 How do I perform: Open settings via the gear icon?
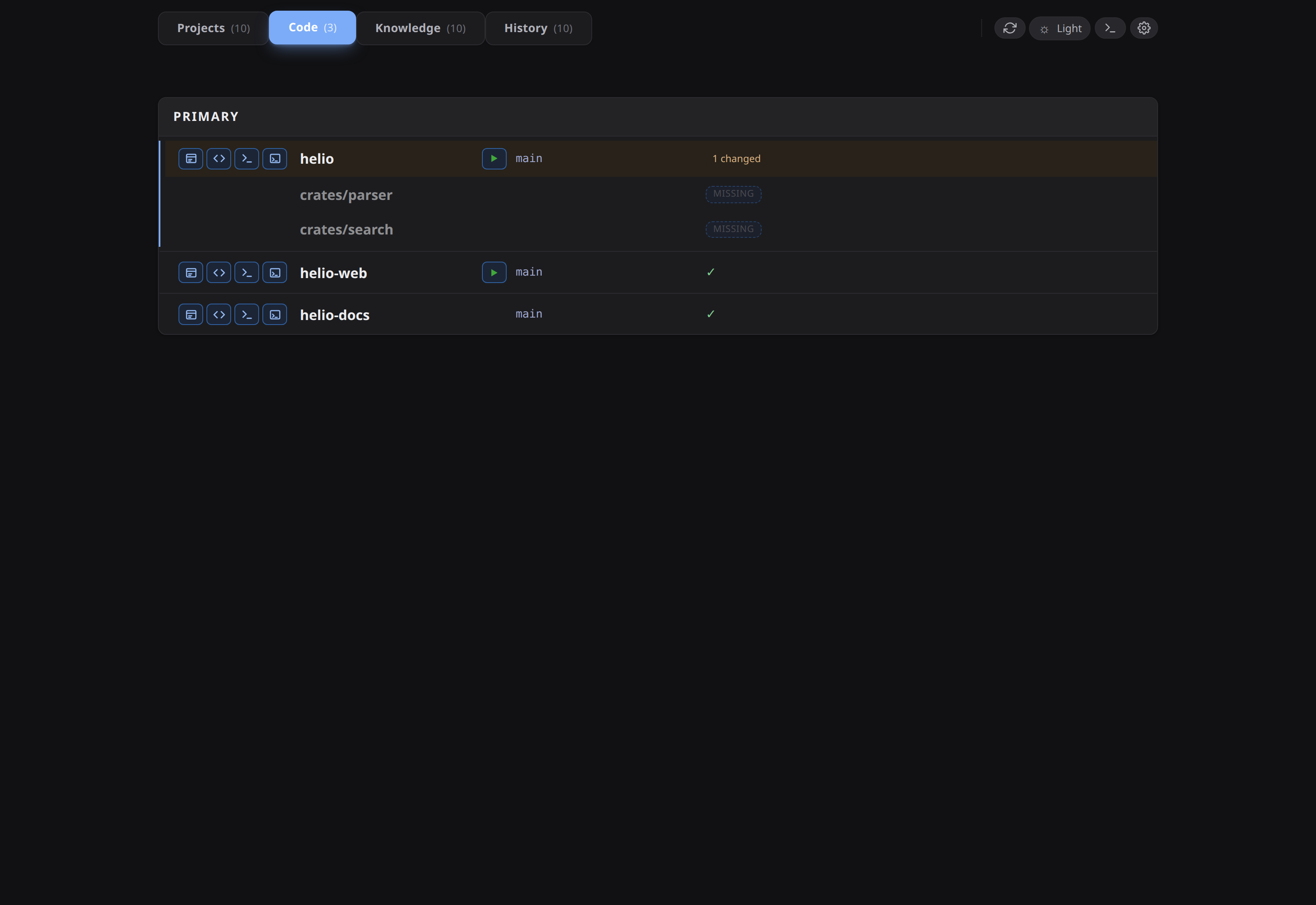coord(1144,28)
